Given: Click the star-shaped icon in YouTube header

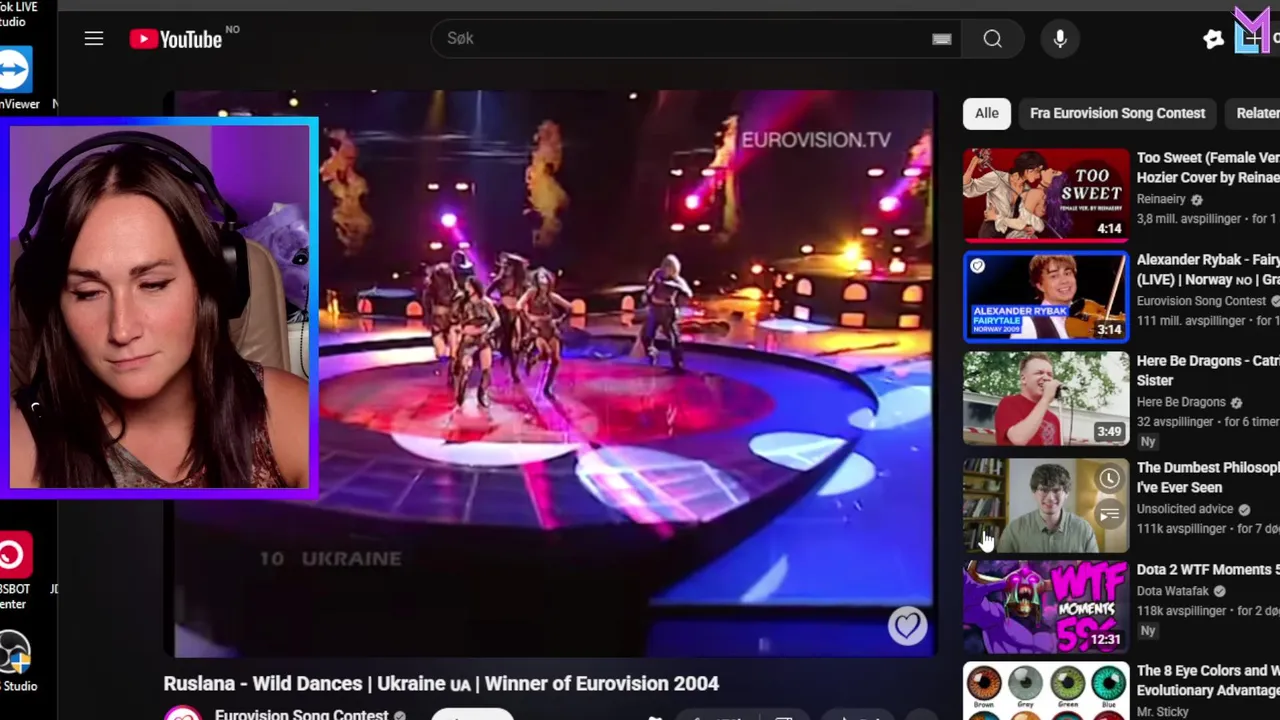Looking at the screenshot, I should pyautogui.click(x=1213, y=39).
